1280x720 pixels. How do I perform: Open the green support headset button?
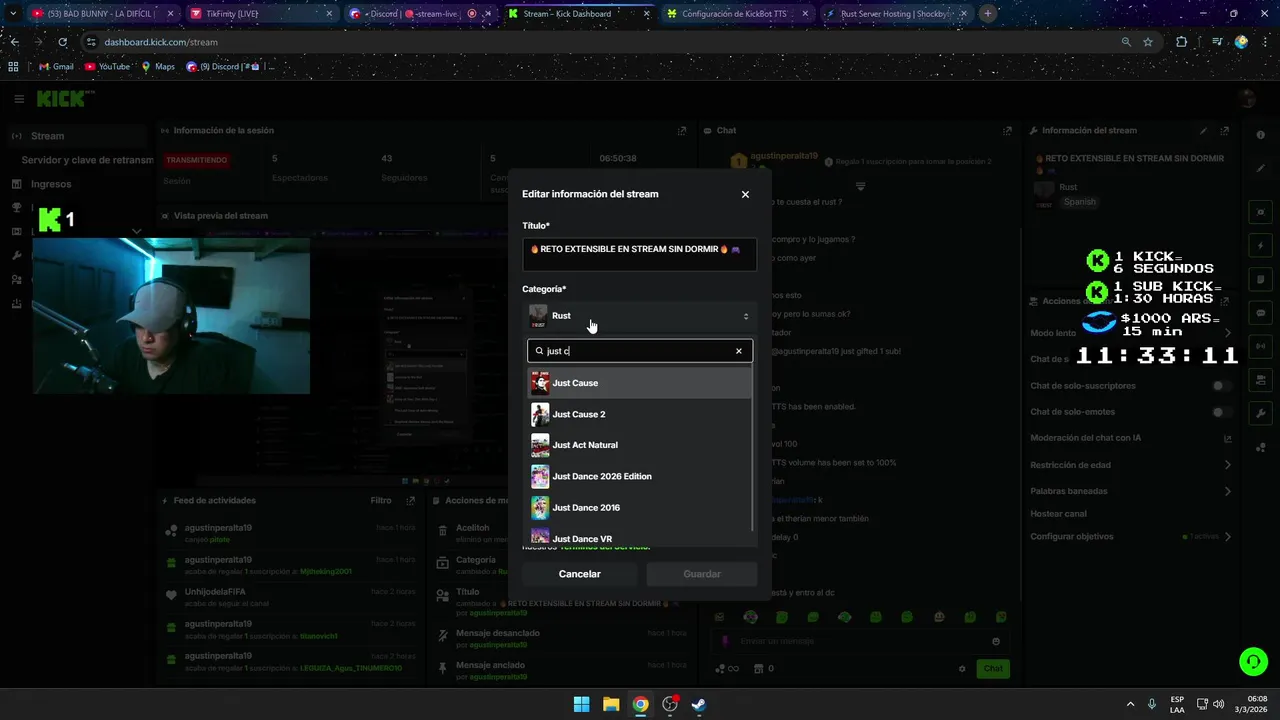[1252, 661]
